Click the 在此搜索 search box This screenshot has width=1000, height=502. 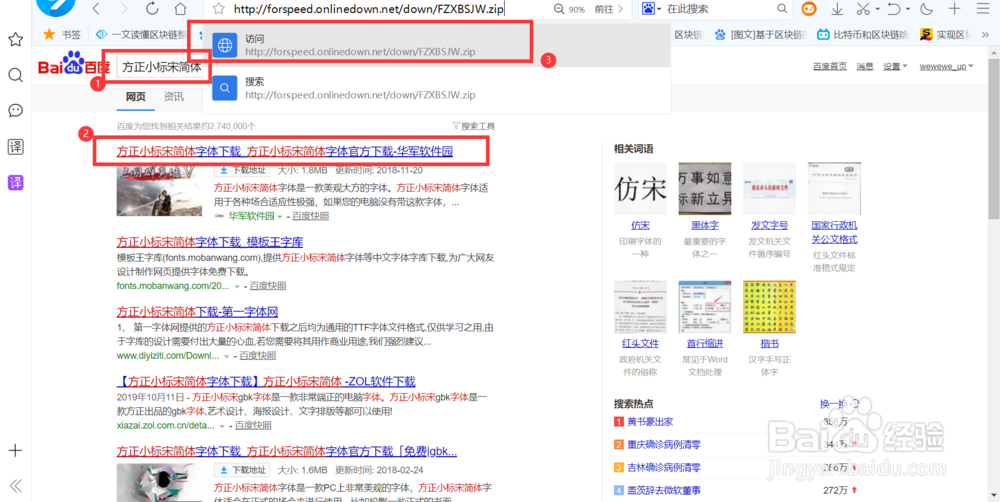(x=719, y=9)
